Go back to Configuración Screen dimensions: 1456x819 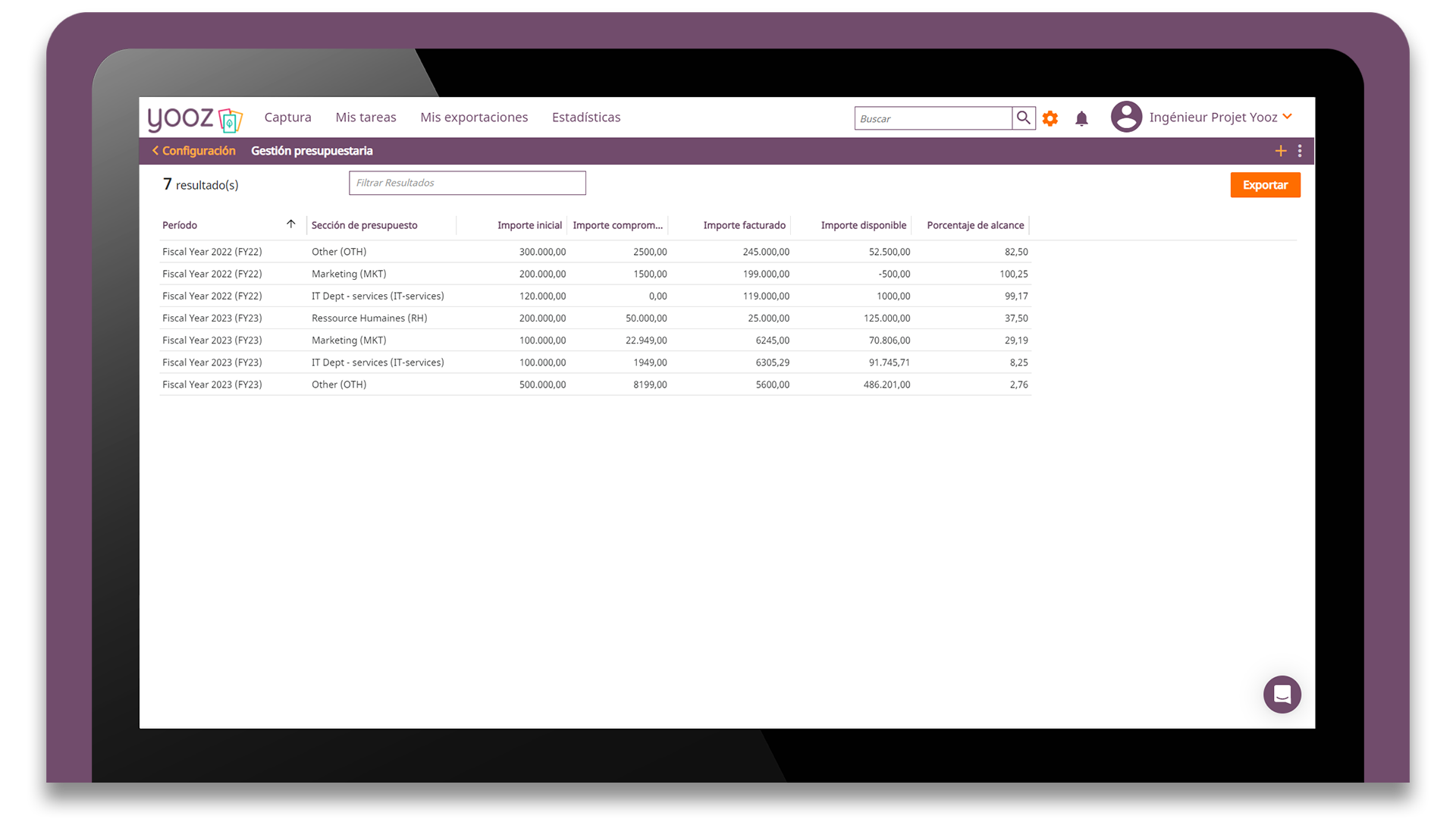(x=194, y=151)
